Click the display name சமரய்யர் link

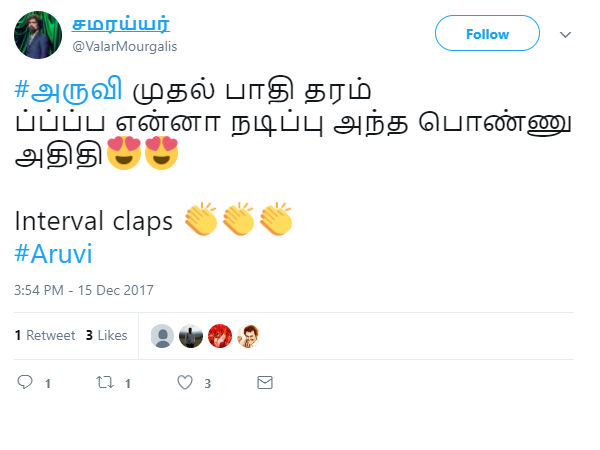(x=121, y=24)
